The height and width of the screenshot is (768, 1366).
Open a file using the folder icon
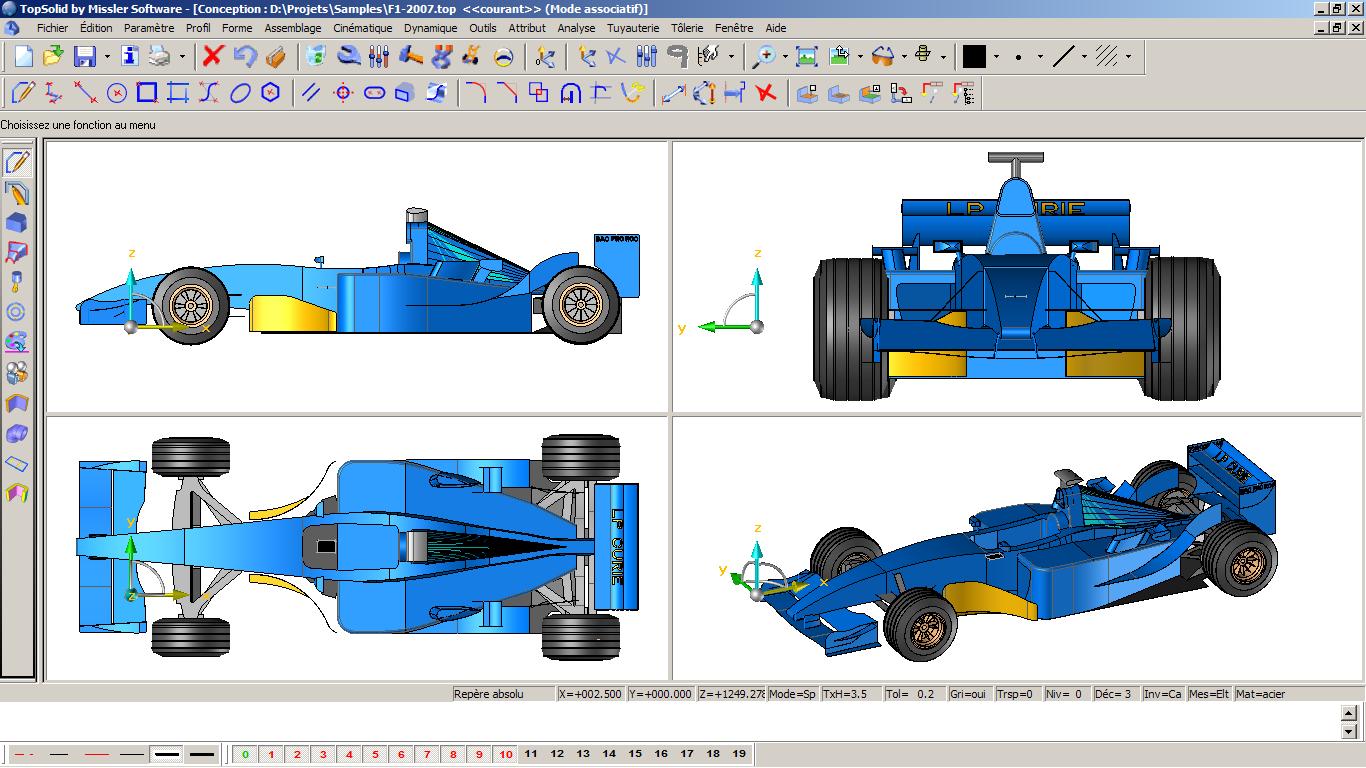[x=53, y=56]
